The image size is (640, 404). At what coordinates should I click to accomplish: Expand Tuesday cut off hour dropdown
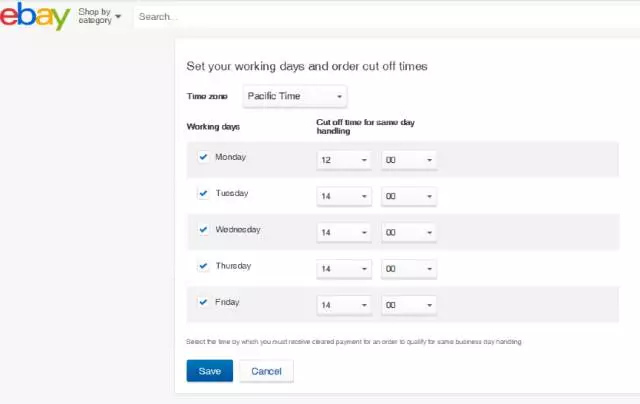click(x=343, y=196)
